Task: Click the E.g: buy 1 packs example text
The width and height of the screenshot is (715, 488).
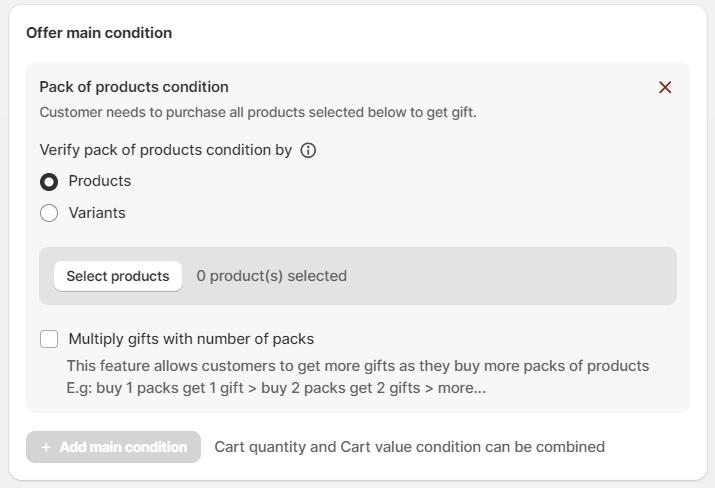Action: 276,387
